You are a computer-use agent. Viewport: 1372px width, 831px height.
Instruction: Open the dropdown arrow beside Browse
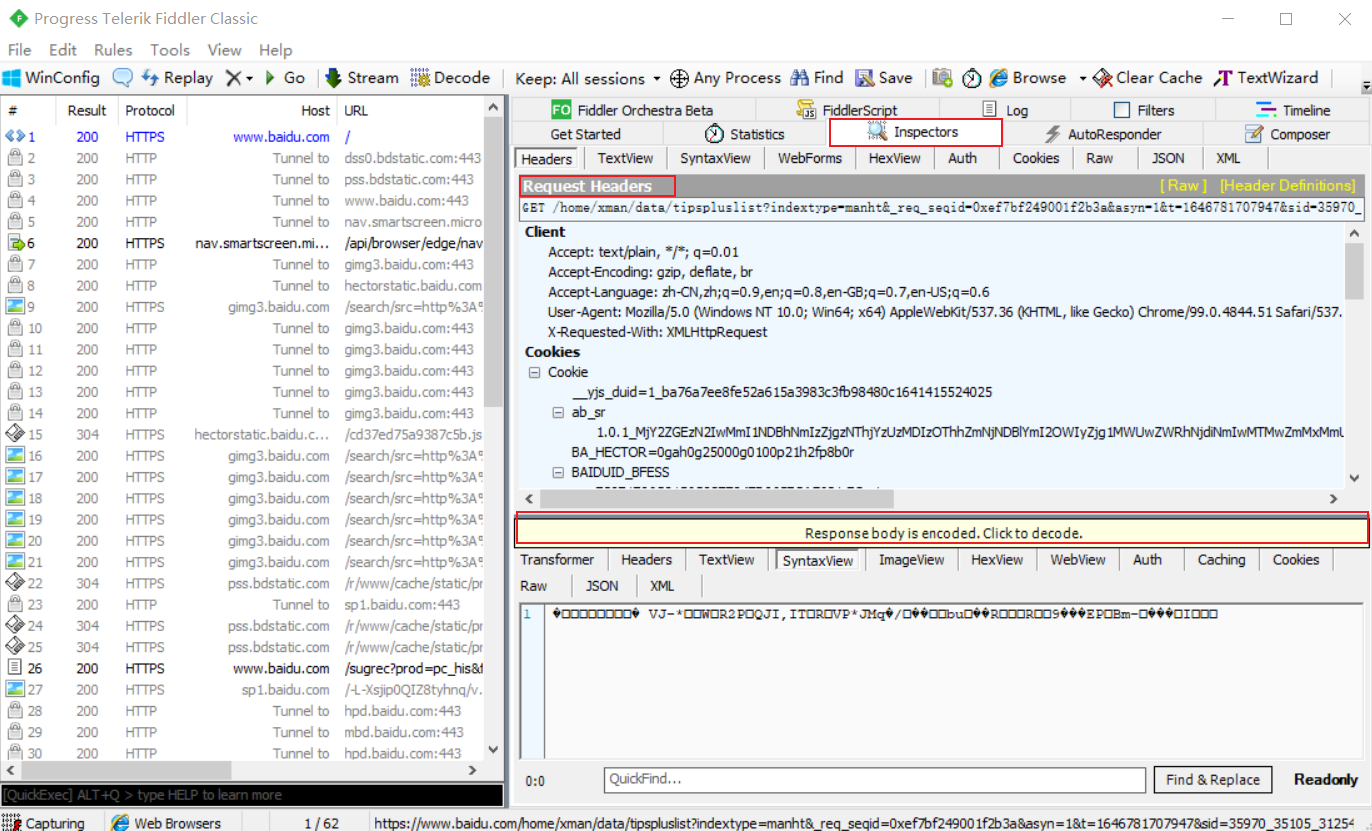point(1082,78)
